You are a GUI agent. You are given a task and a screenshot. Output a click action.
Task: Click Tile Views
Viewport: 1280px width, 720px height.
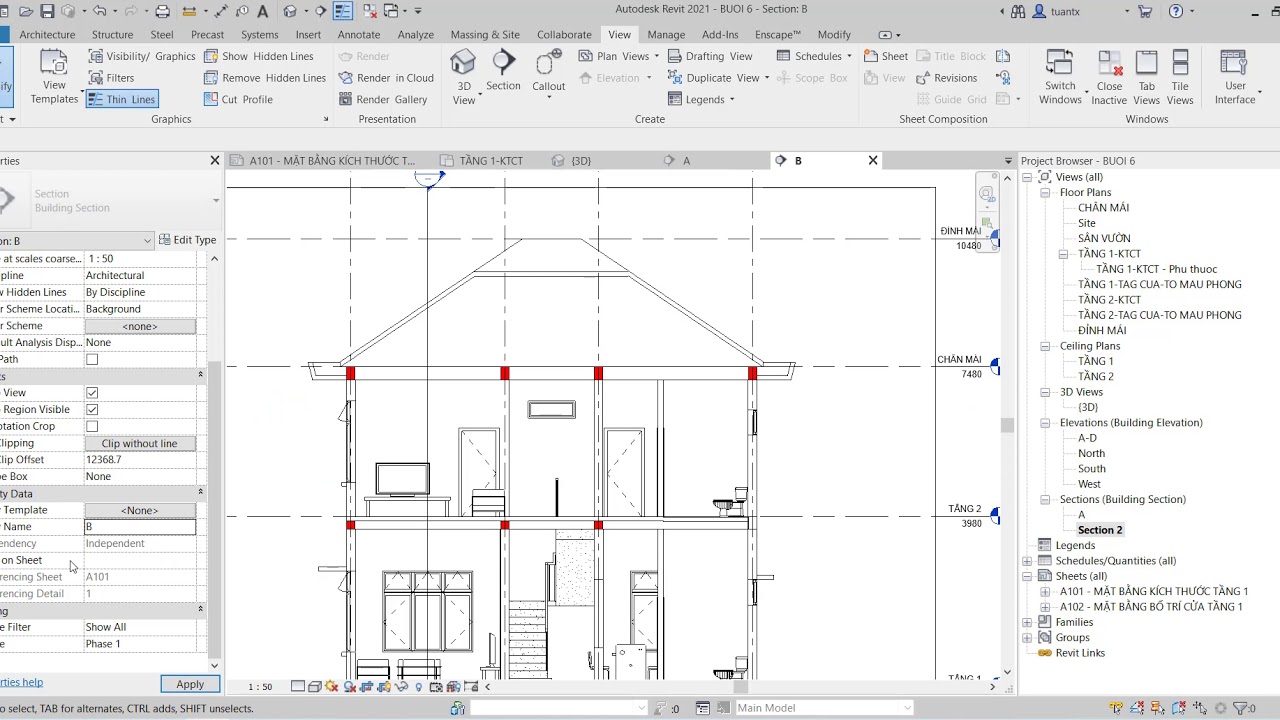[1180, 77]
